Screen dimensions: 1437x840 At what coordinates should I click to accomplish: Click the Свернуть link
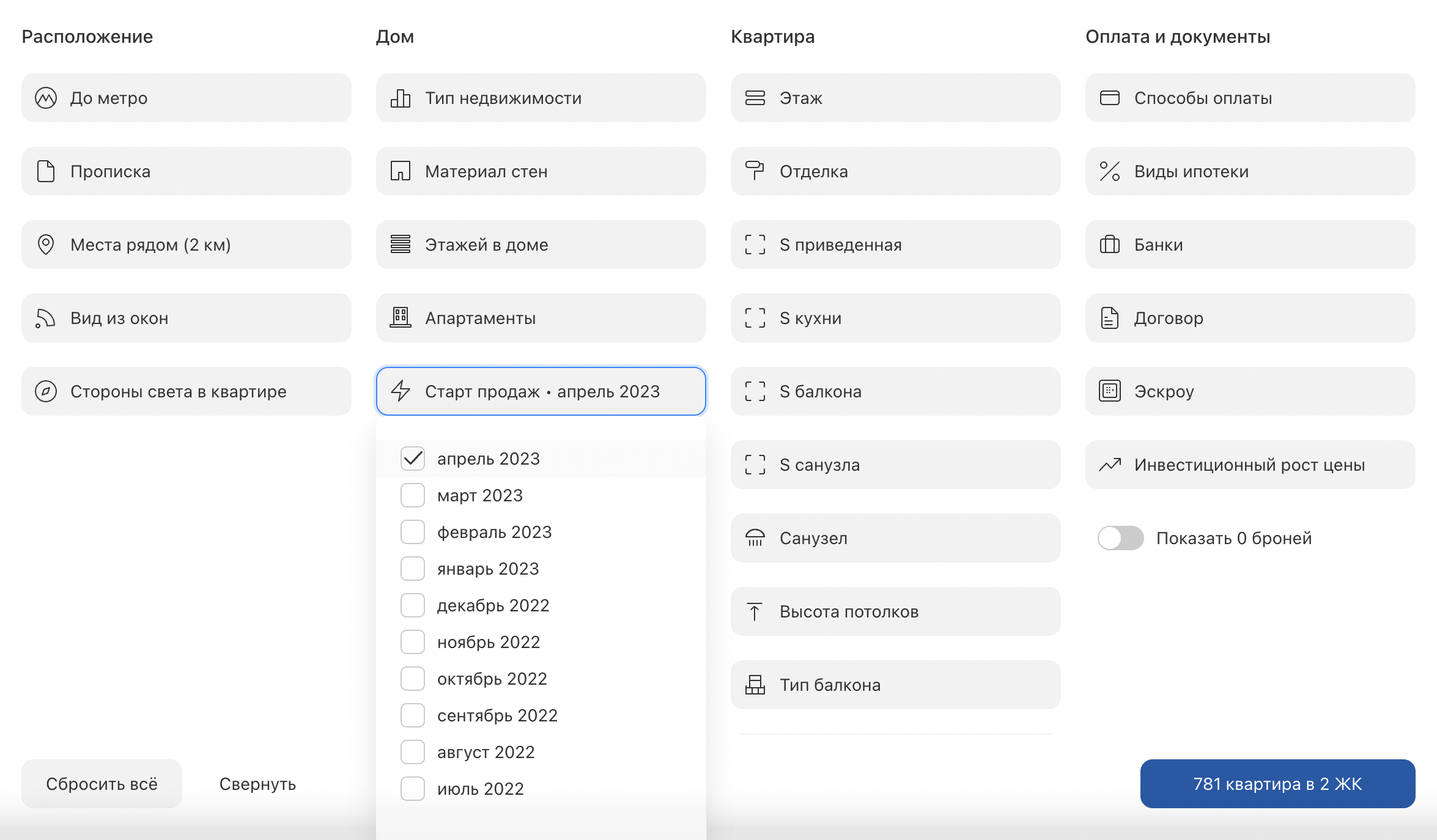pyautogui.click(x=257, y=784)
